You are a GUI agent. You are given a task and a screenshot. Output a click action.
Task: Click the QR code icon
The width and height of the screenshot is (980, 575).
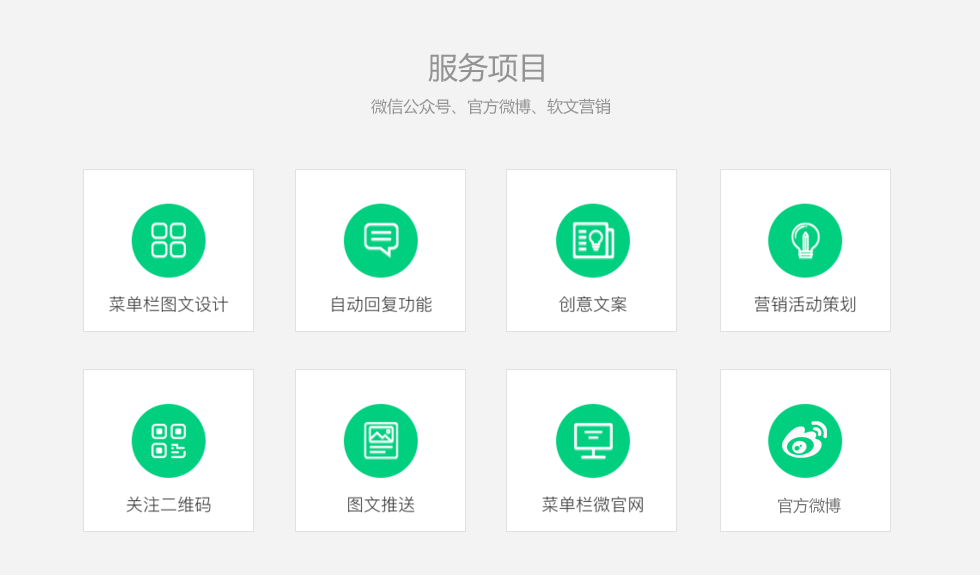[x=169, y=441]
